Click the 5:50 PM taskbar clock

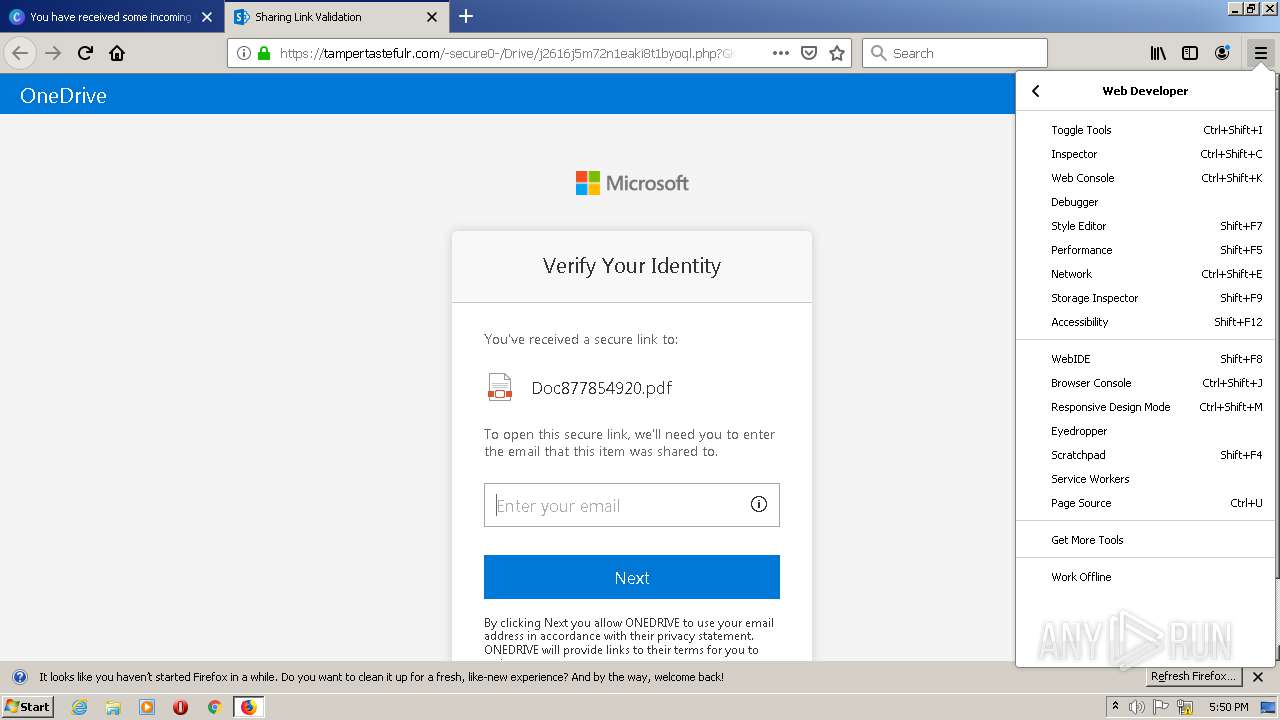click(1228, 707)
